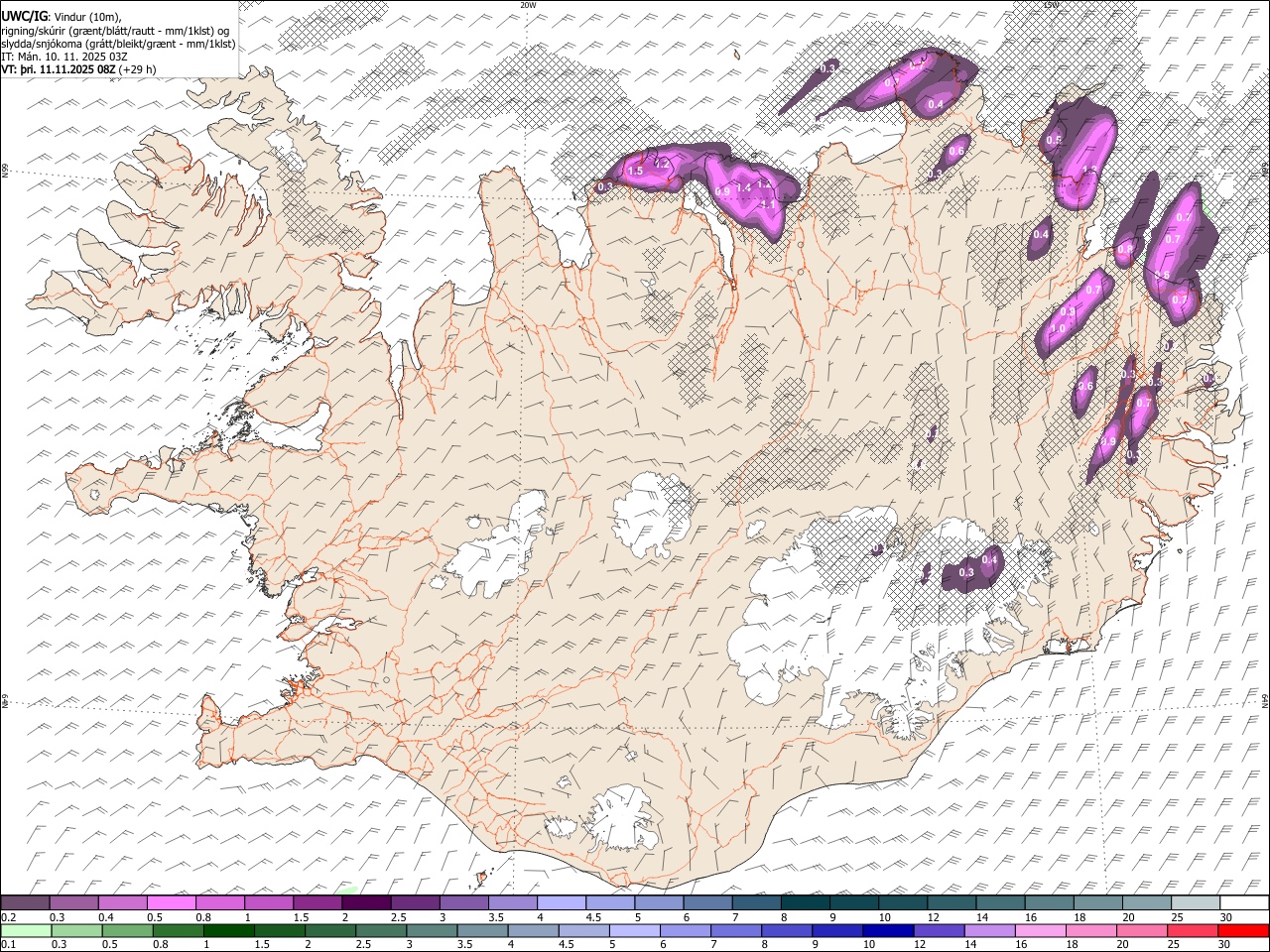The height and width of the screenshot is (952, 1270).
Task: Pick the light lavender 4 swatch in upper legend
Action: 562,903
